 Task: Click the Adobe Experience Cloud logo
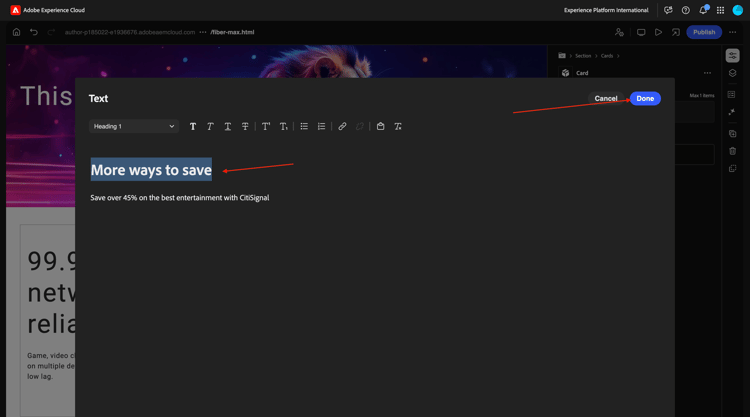15,10
